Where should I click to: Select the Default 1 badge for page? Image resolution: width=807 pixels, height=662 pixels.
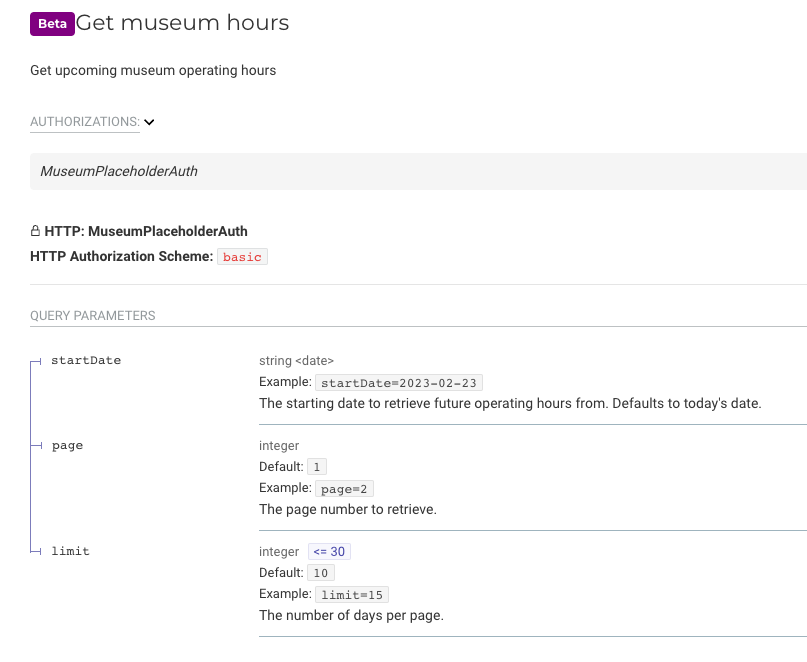(x=316, y=466)
